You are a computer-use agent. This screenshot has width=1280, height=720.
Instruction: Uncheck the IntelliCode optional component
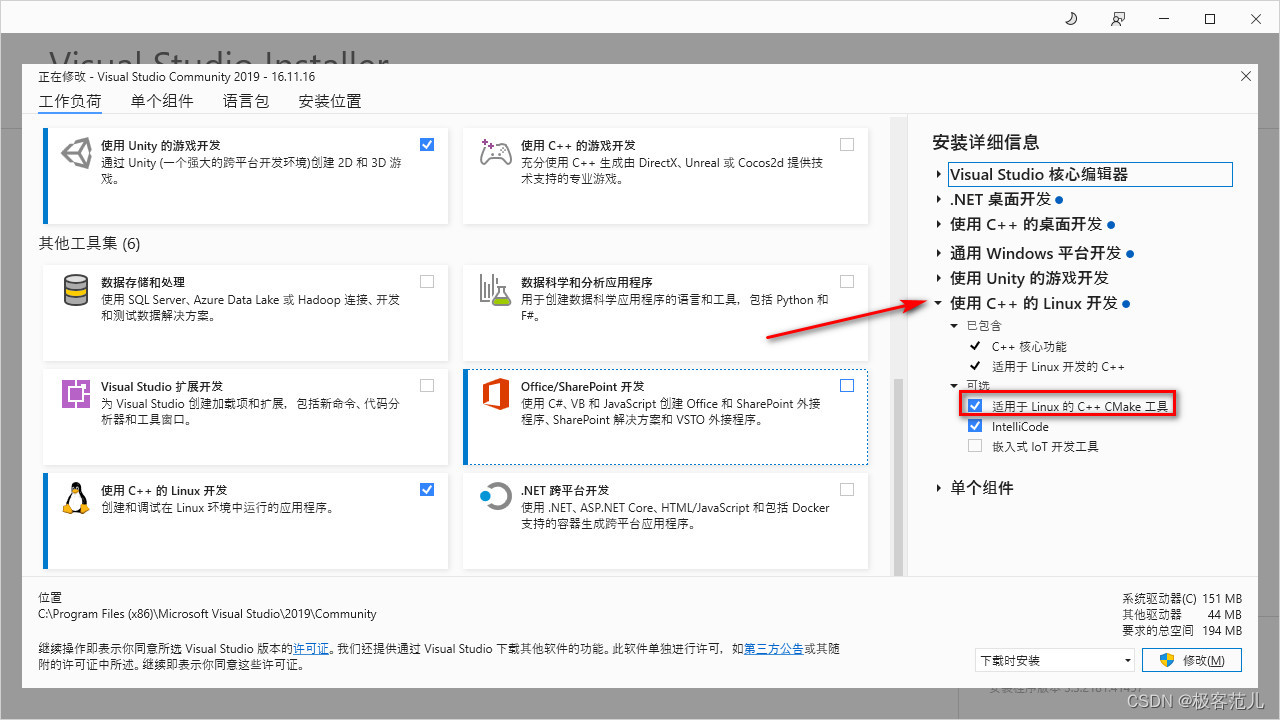click(975, 426)
